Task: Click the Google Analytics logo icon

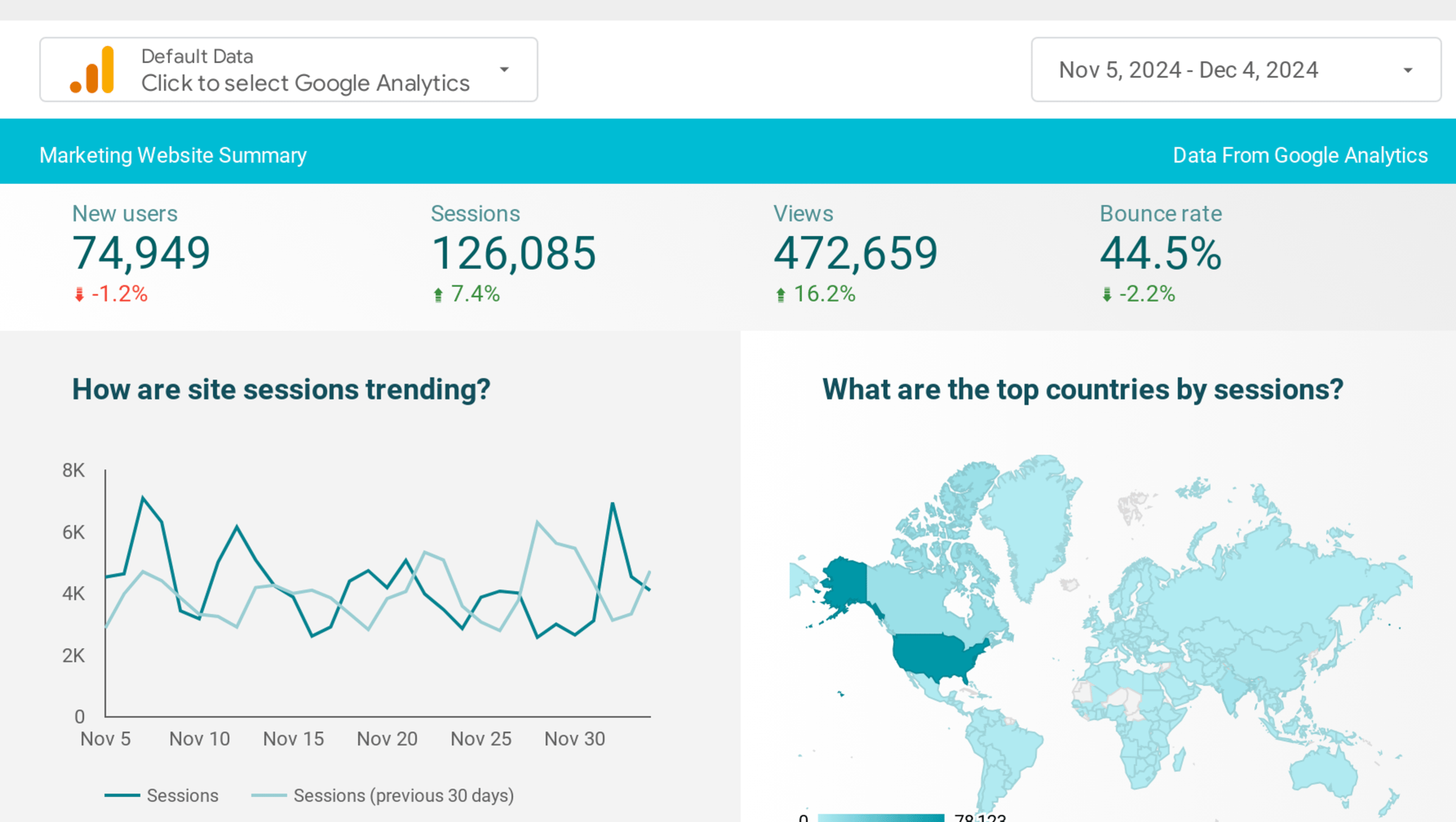Action: 92,70
